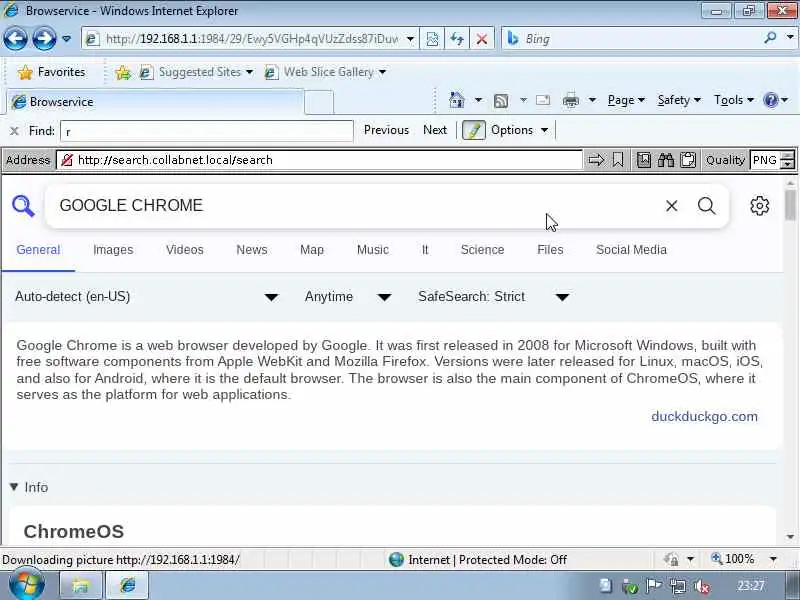Click the Home icon in command bar
Image resolution: width=800 pixels, height=600 pixels.
[457, 100]
